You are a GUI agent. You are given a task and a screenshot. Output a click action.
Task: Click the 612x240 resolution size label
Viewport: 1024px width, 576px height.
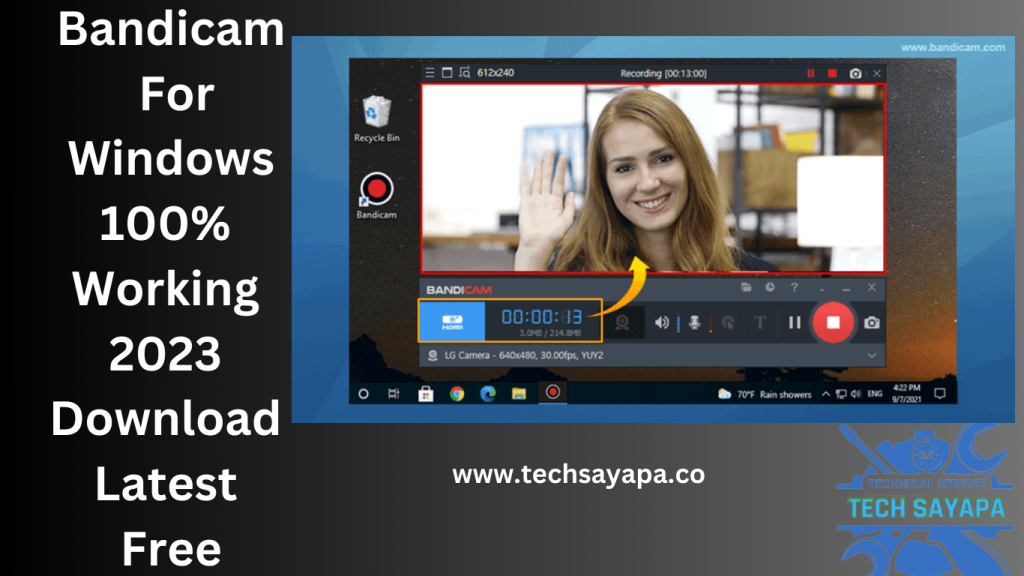(496, 73)
